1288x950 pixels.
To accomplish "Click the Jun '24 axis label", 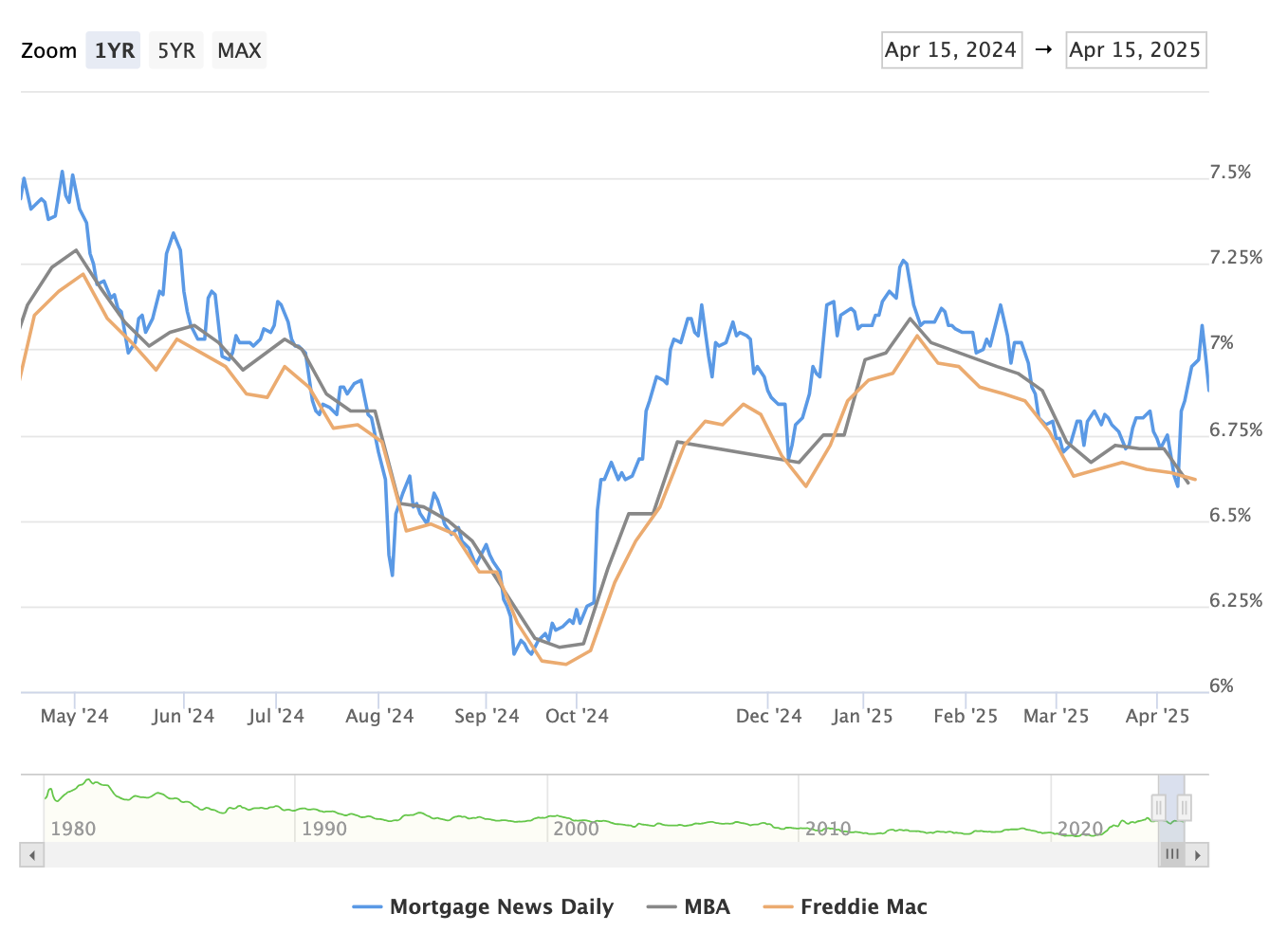I will click(183, 717).
